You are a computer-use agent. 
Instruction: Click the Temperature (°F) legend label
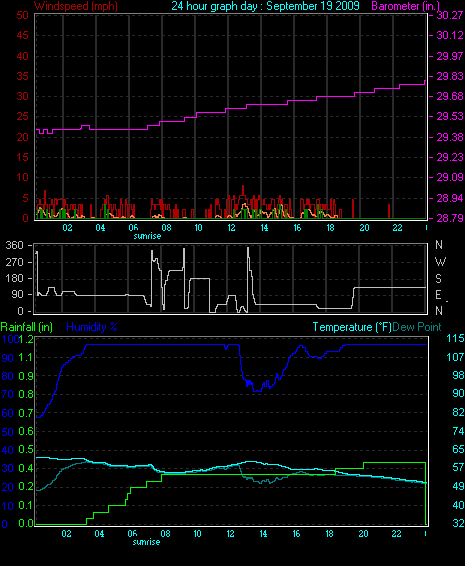[x=352, y=327]
